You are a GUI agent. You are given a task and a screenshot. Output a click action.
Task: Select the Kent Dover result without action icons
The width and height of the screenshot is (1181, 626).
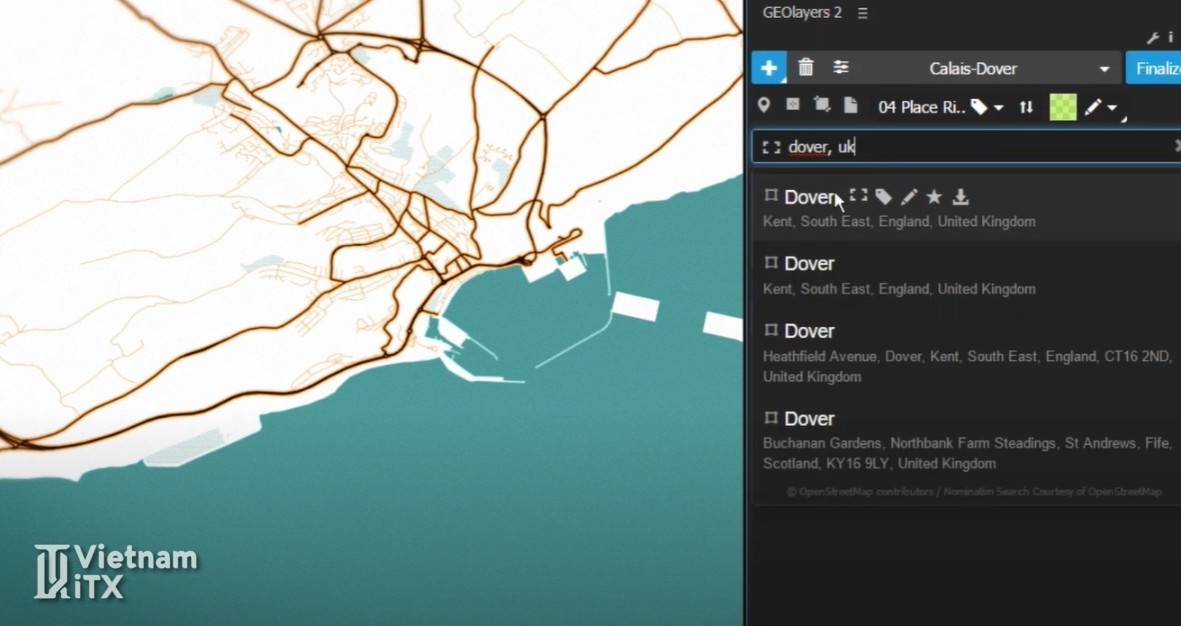[x=967, y=274]
